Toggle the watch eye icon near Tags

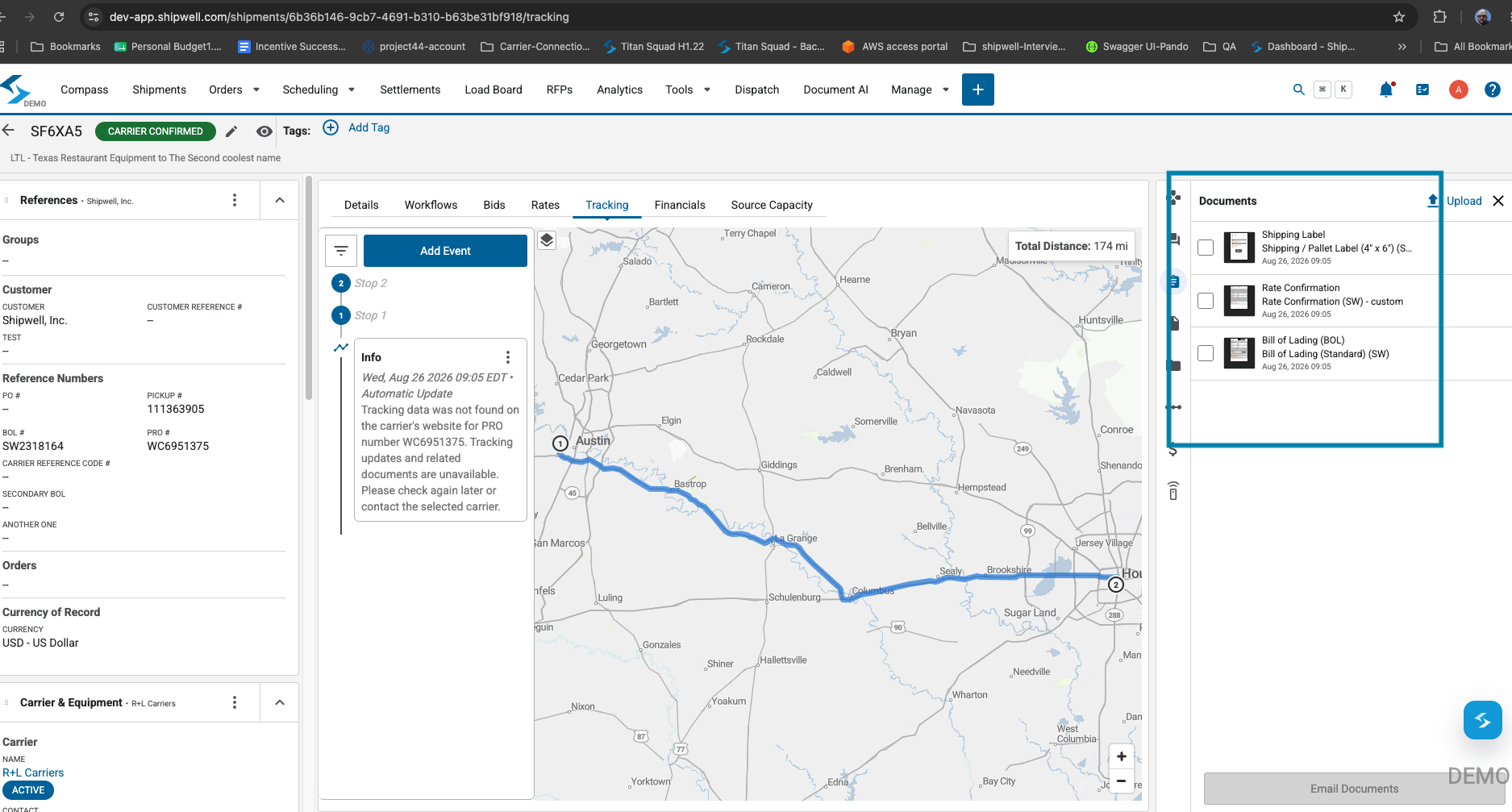point(264,131)
